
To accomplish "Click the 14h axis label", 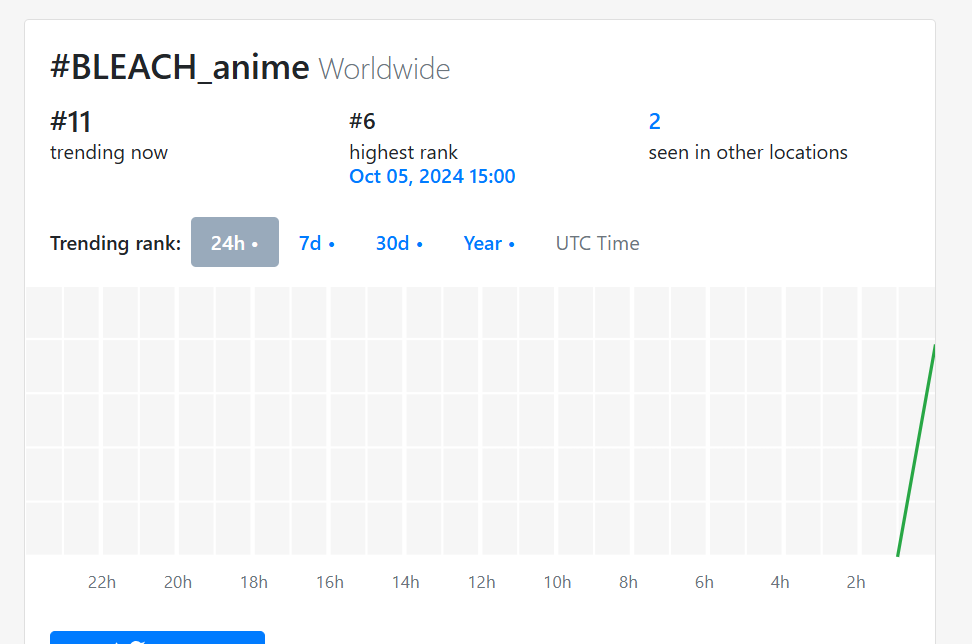I will [x=405, y=583].
